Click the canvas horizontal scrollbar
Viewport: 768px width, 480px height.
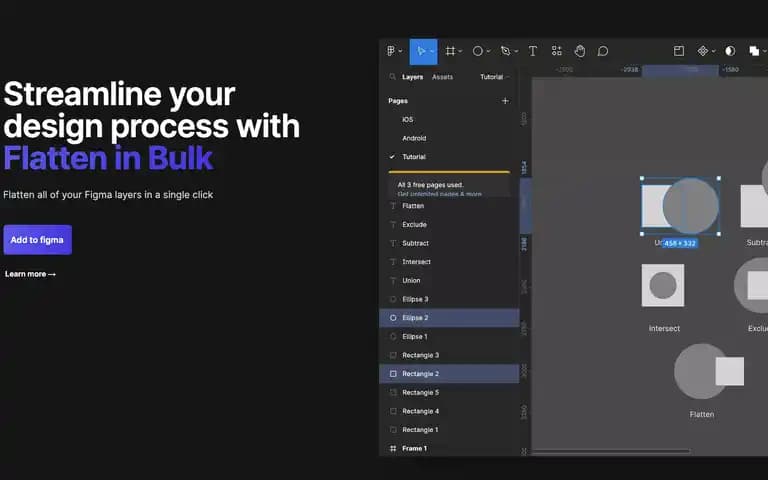click(611, 451)
